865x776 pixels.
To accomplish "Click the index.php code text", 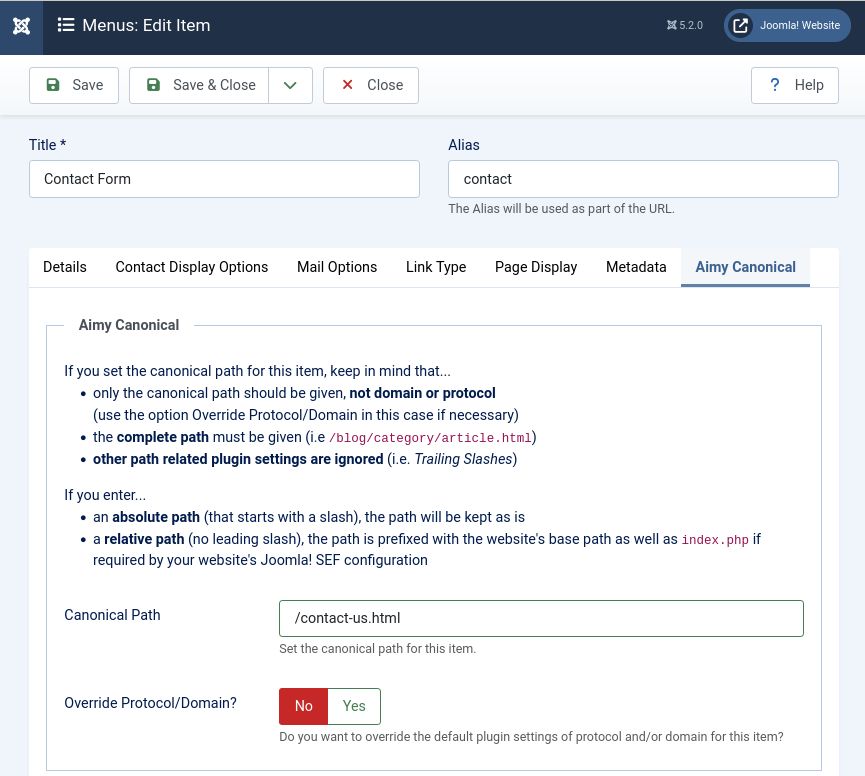I will pyautogui.click(x=715, y=540).
